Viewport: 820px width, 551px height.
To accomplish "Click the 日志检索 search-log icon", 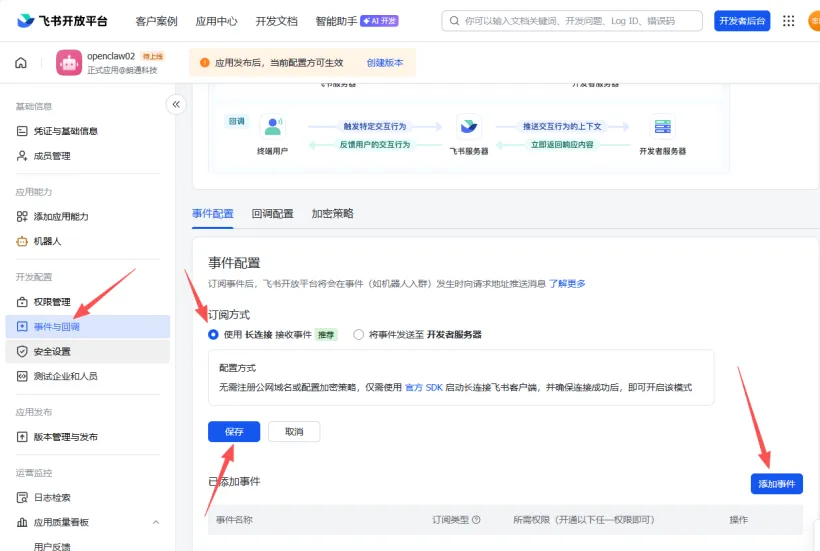I will coord(22,498).
